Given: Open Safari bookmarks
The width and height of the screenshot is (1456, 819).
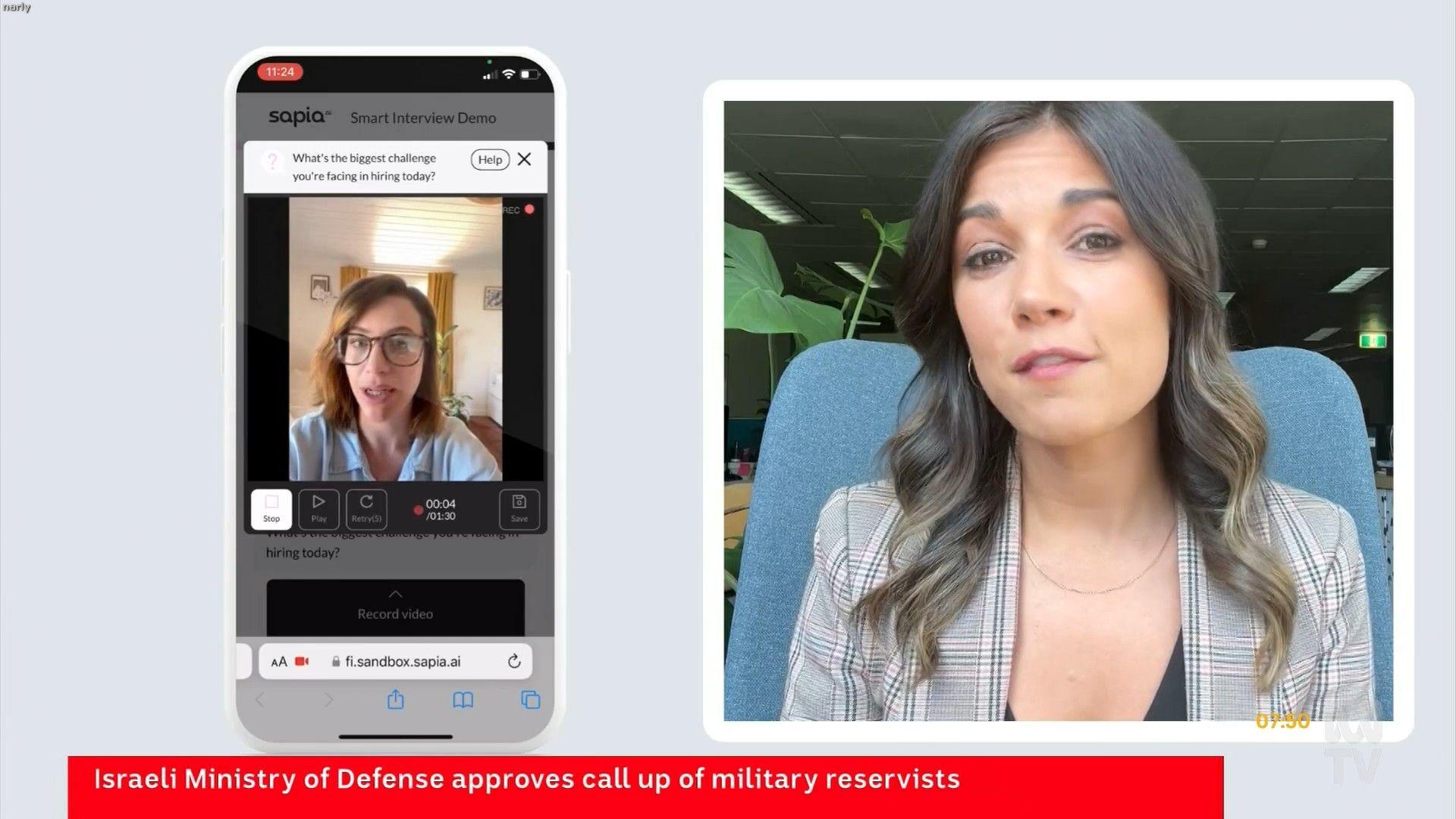Looking at the screenshot, I should click(x=463, y=699).
